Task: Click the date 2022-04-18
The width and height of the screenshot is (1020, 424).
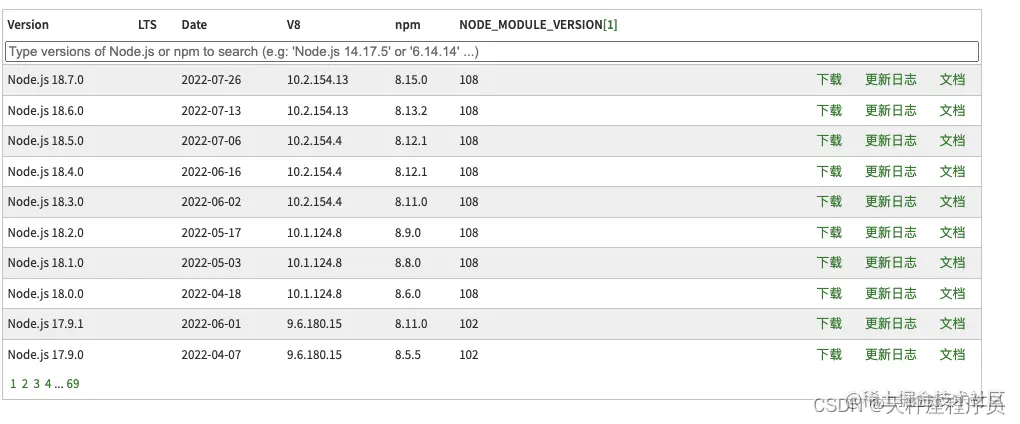Action: (x=211, y=294)
